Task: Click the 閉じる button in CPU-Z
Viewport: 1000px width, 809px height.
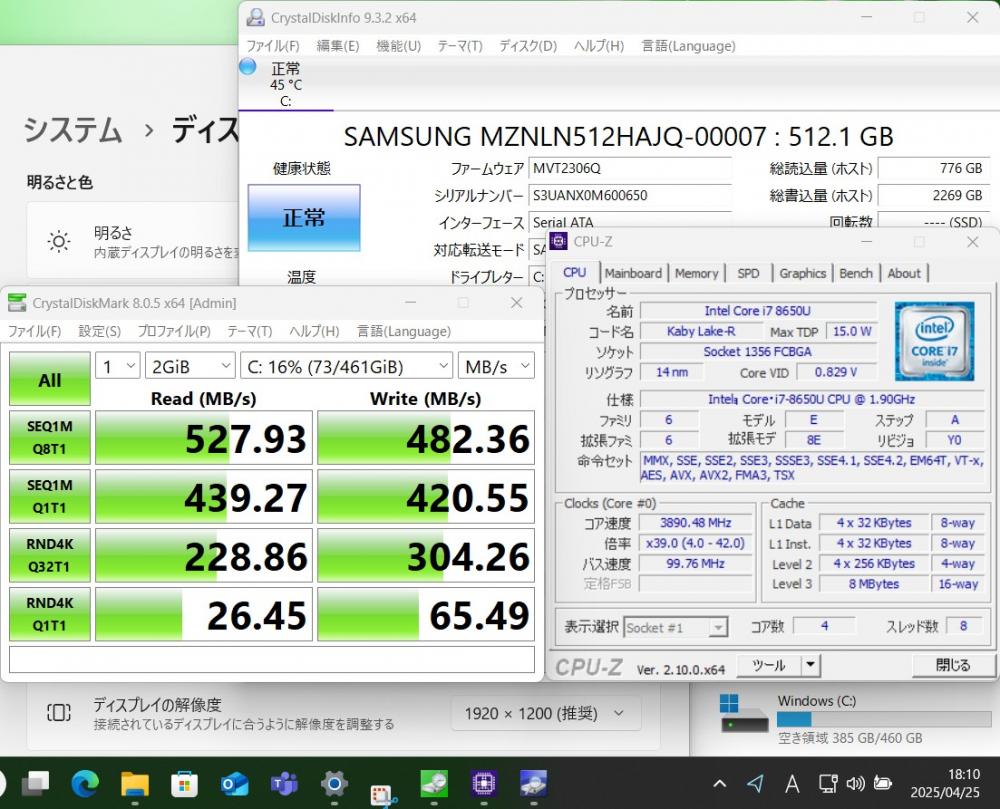Action: [x=953, y=664]
